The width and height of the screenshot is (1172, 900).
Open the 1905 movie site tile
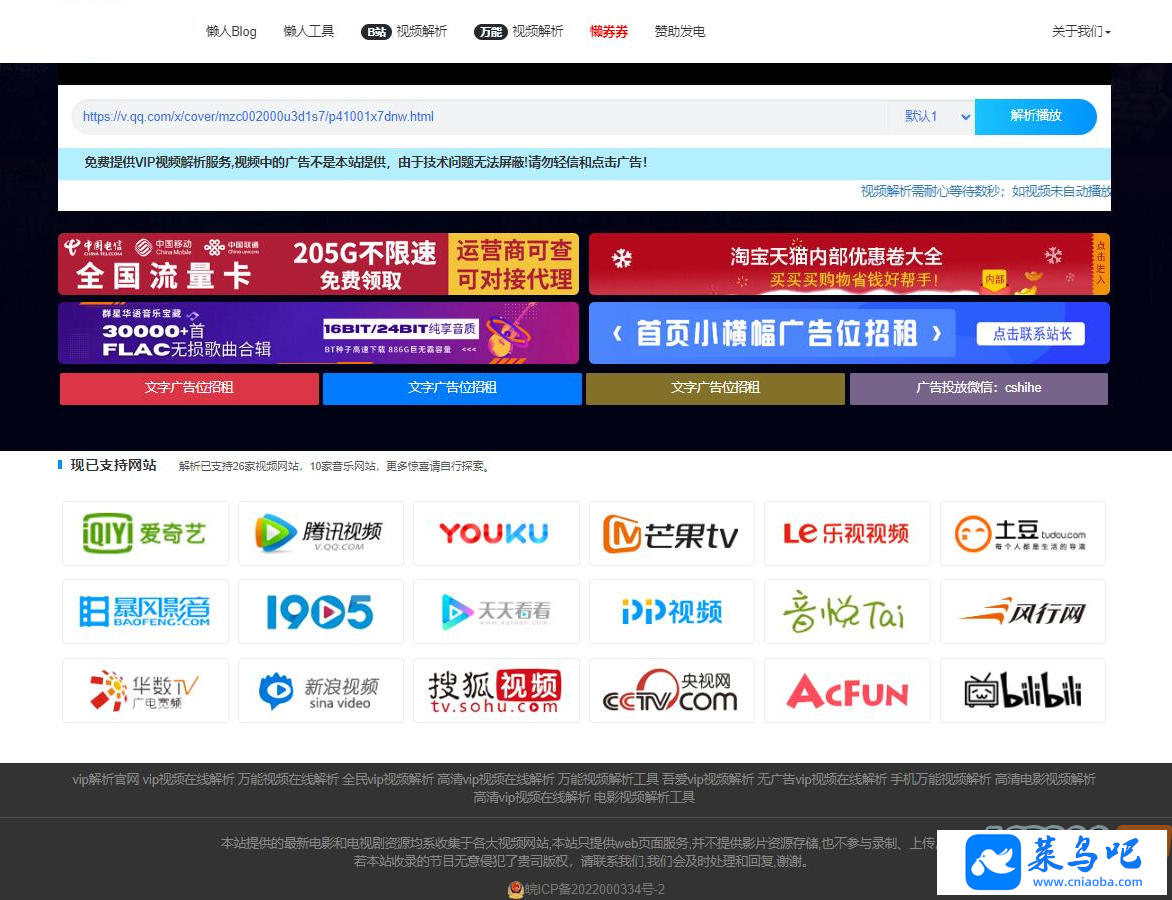(321, 611)
